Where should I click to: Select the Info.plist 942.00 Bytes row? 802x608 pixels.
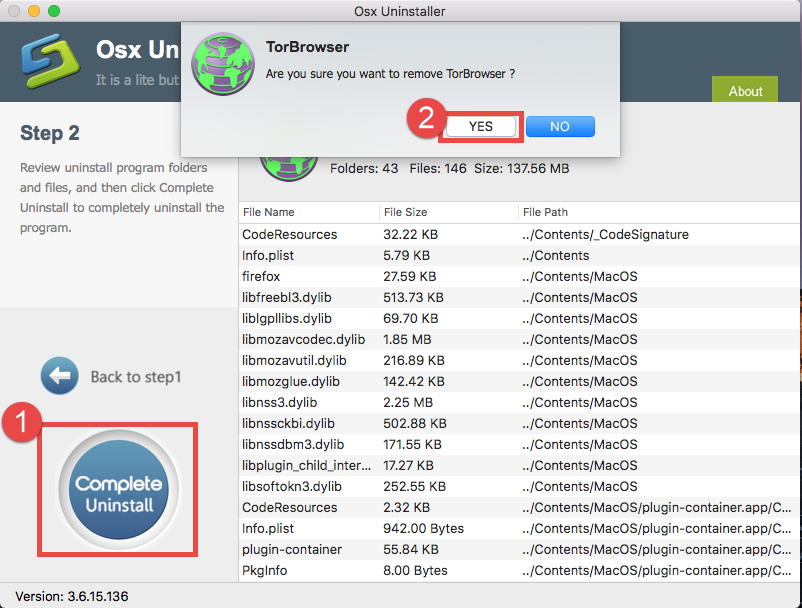(519, 528)
